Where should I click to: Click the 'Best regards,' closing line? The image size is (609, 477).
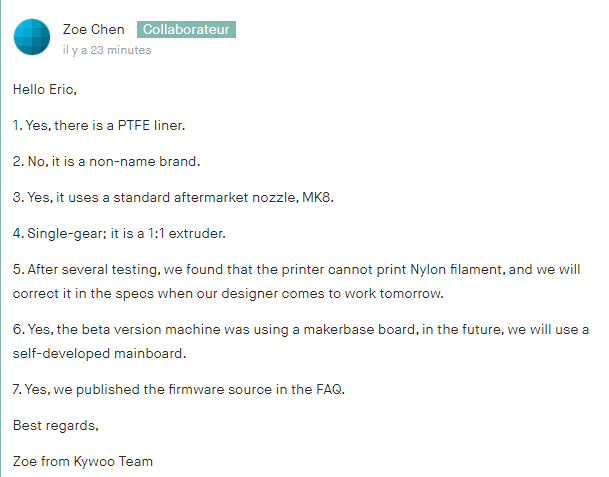[x=56, y=425]
